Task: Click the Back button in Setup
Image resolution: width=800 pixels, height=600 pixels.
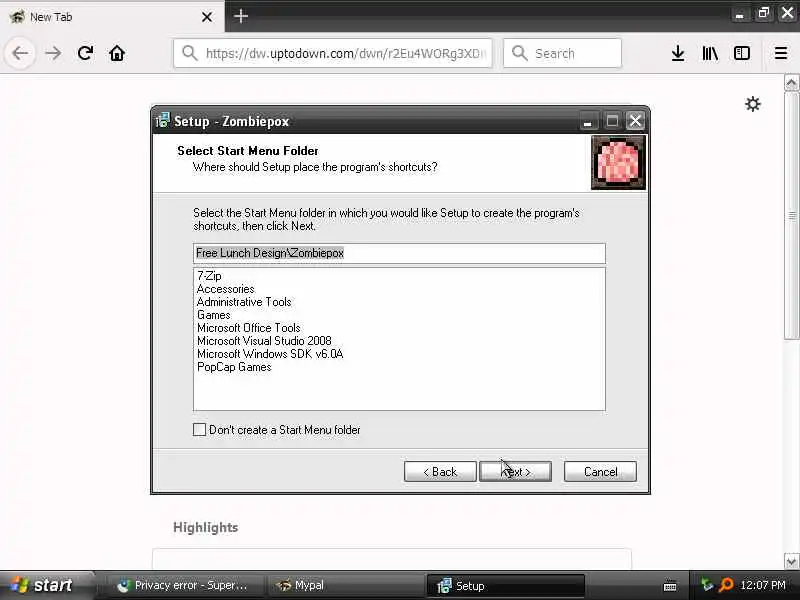Action: click(440, 472)
